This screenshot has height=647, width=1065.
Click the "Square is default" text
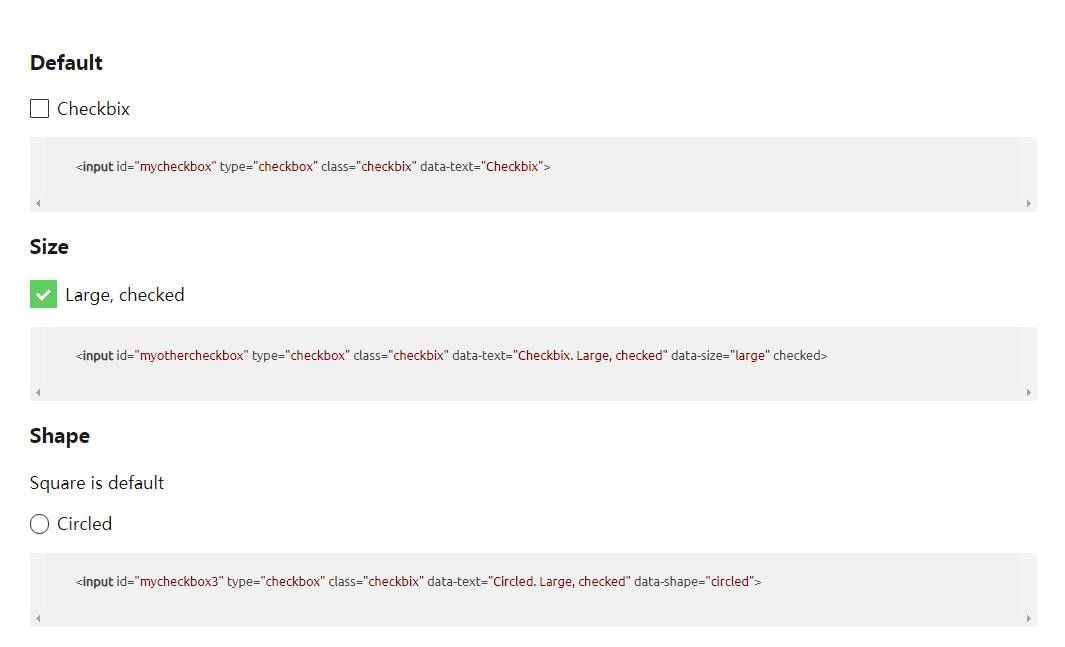(97, 483)
